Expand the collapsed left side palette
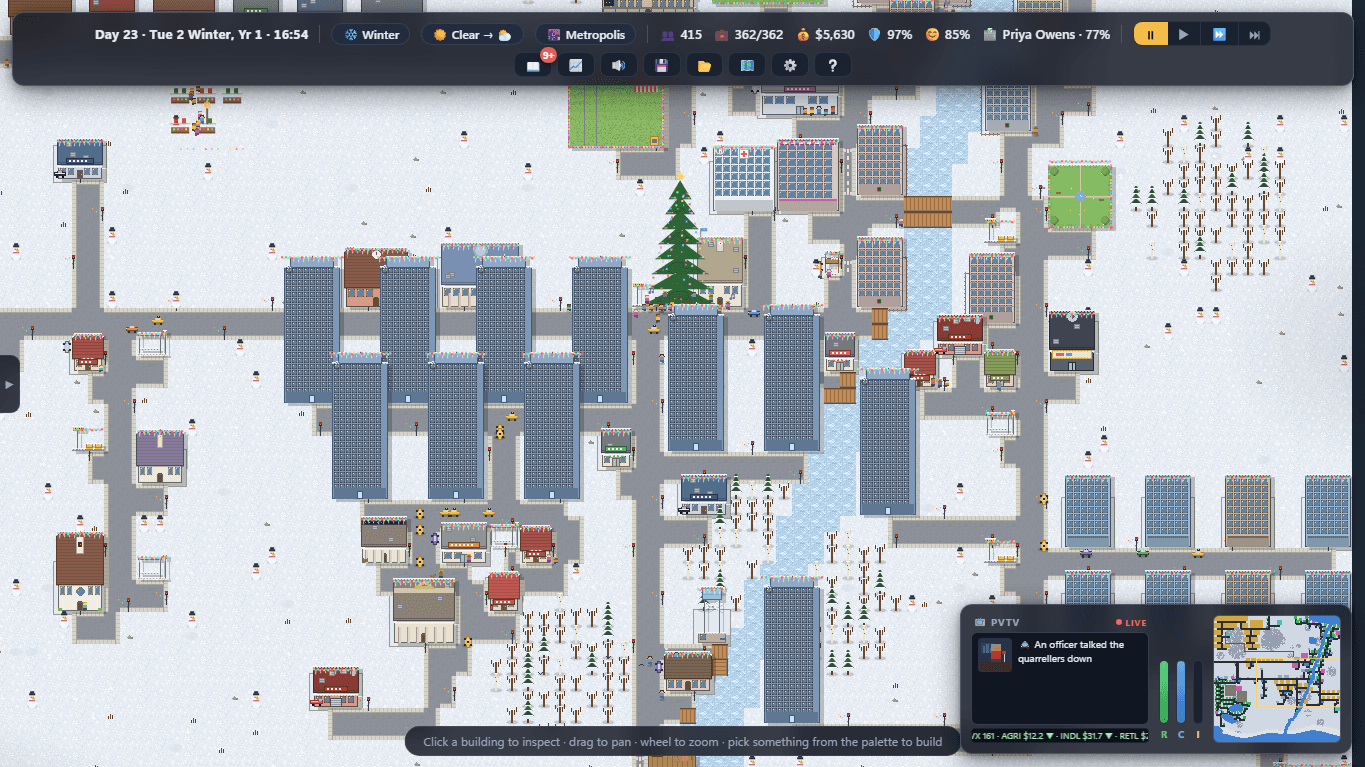This screenshot has height=767, width=1365. [x=9, y=383]
